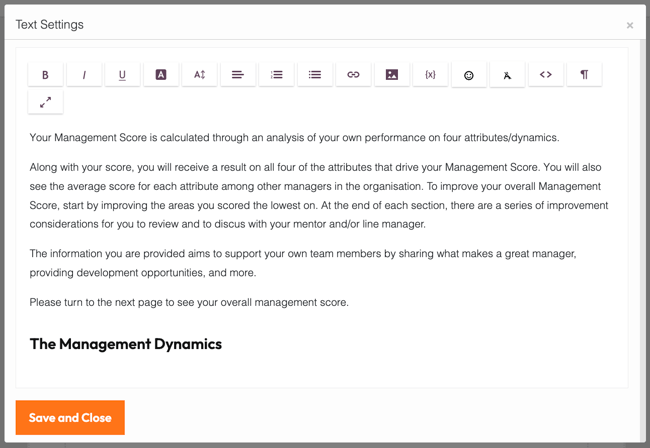Open the text color picker

(161, 75)
